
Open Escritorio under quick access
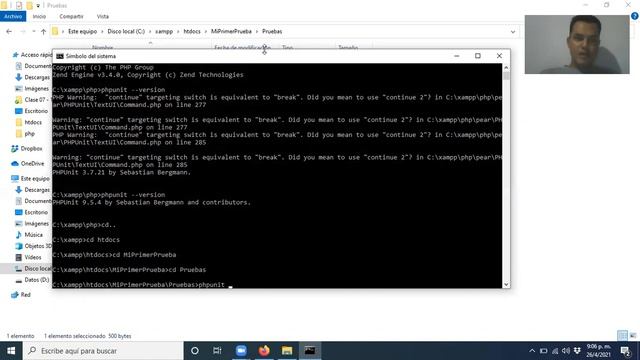tap(31, 111)
